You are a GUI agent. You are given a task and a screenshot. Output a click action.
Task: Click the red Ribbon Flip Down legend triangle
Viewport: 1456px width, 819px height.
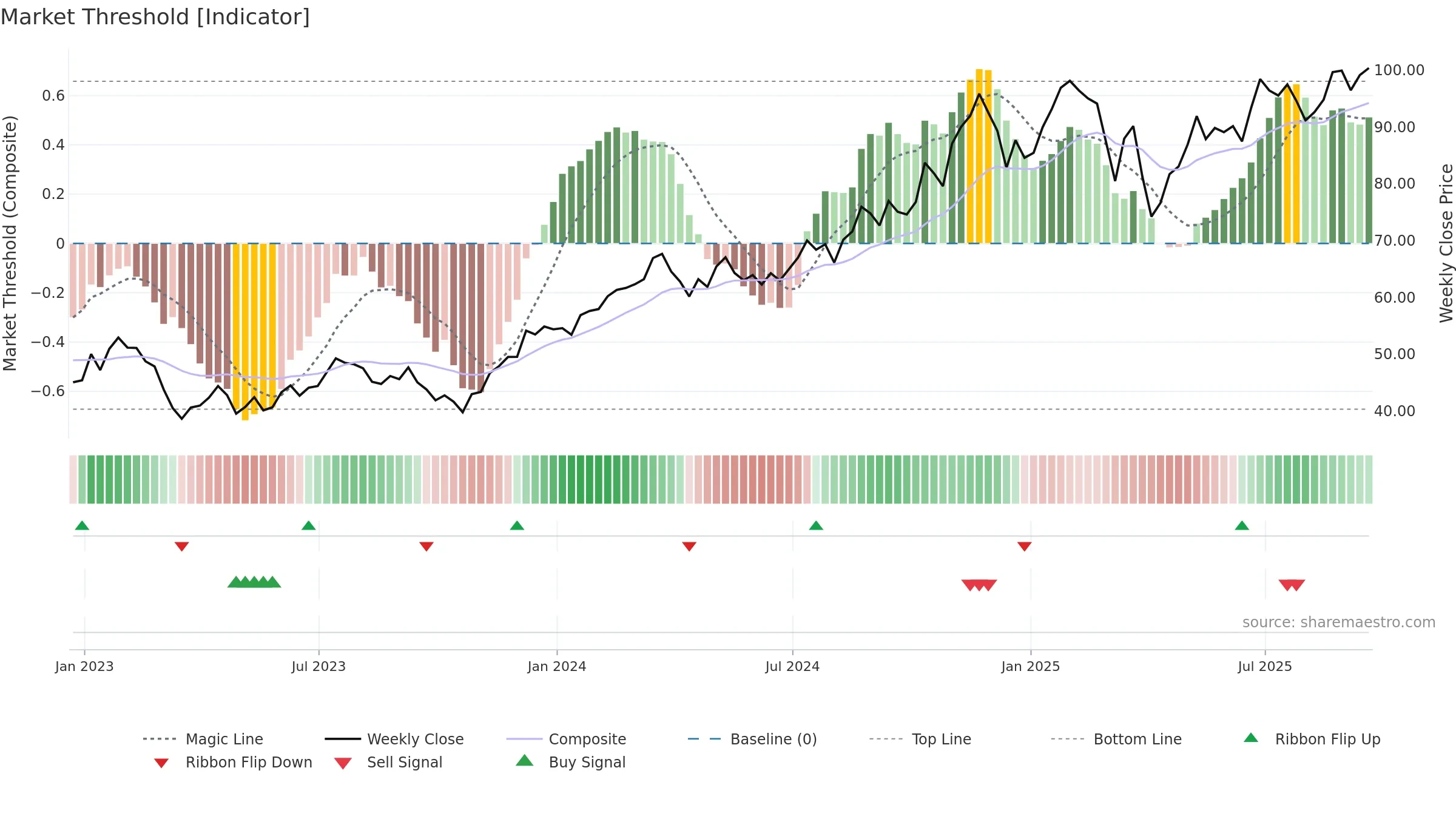coord(161,763)
